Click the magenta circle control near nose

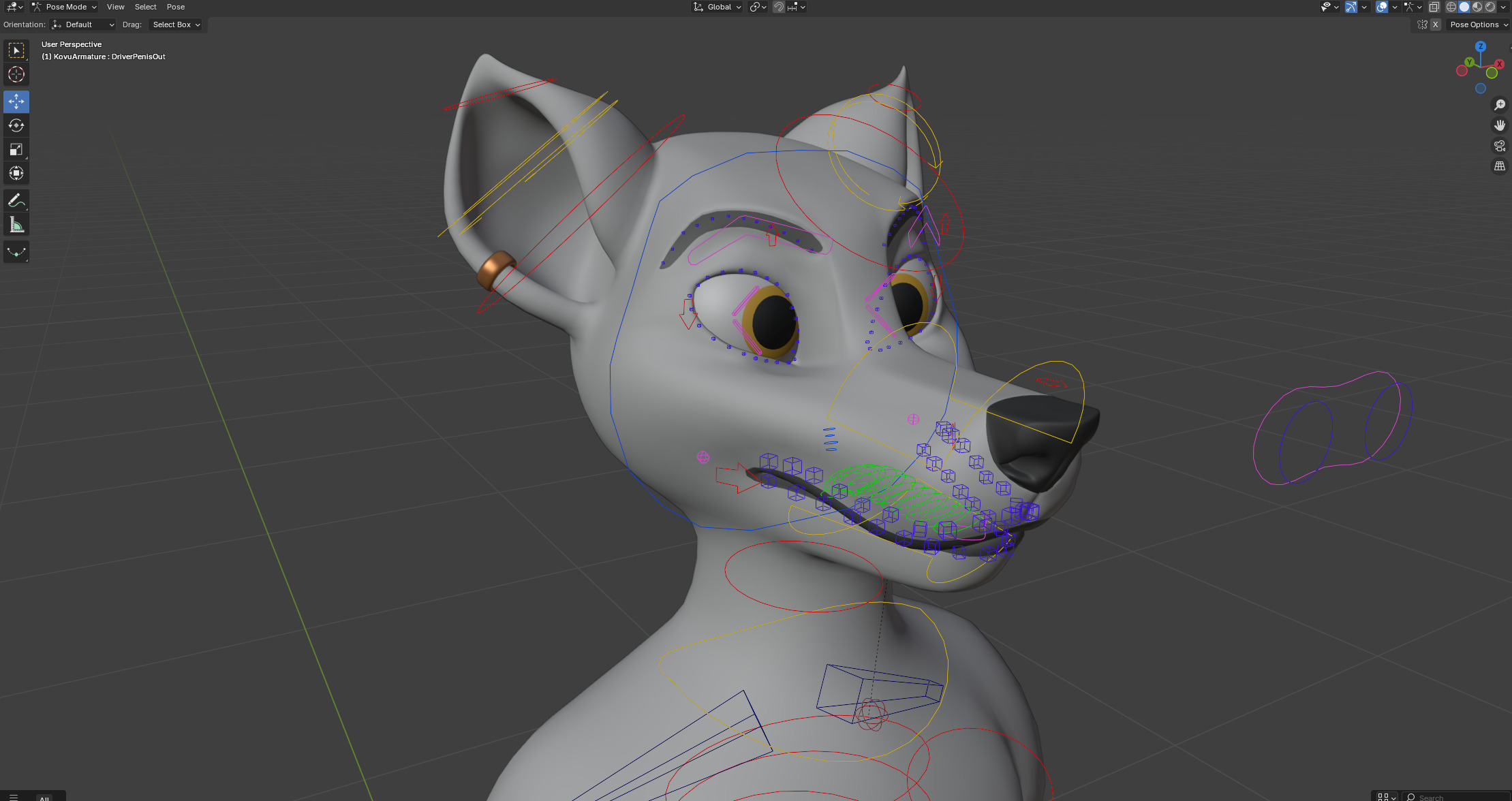pyautogui.click(x=913, y=419)
